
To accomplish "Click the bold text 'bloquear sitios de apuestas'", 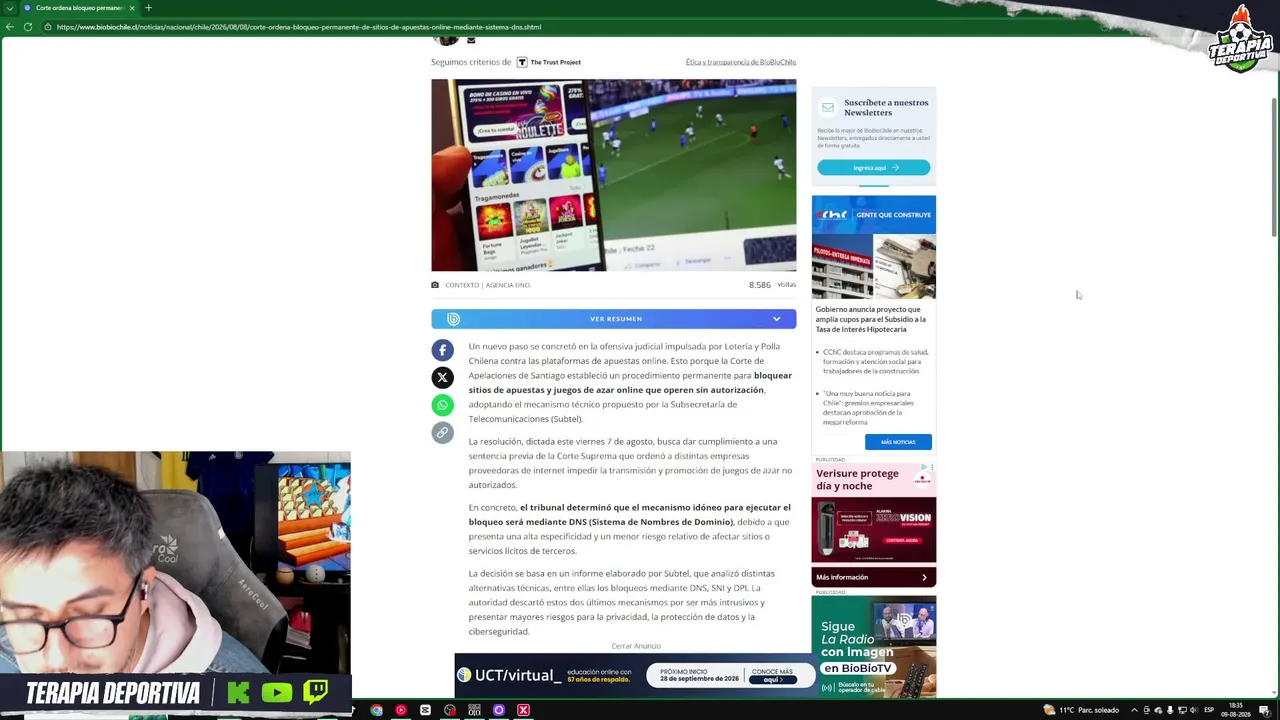I will [x=630, y=383].
